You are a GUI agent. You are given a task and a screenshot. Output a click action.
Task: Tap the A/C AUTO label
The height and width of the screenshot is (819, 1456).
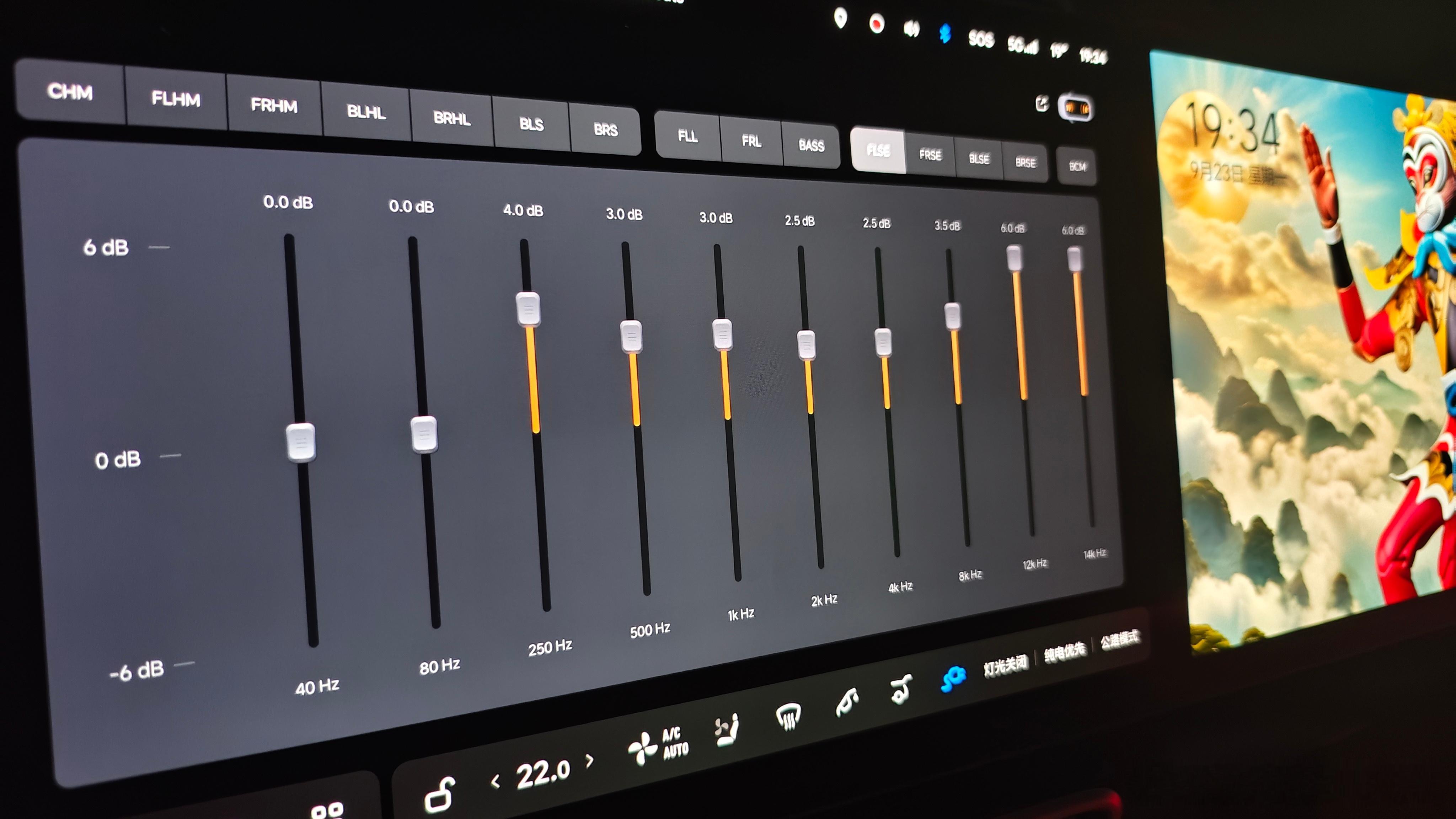point(675,742)
